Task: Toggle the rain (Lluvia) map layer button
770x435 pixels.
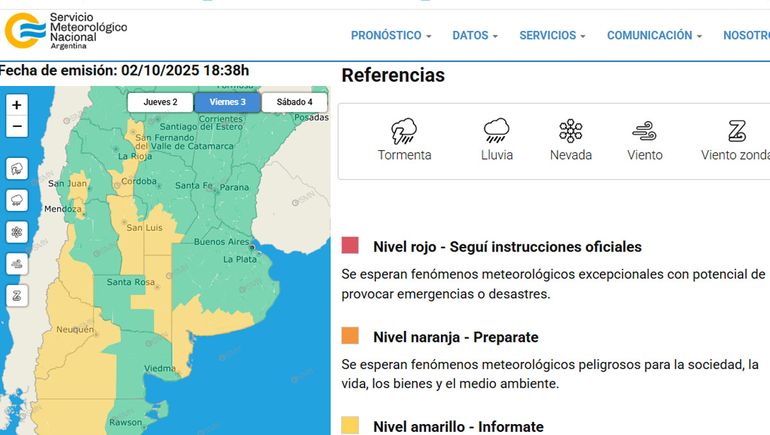Action: pos(17,200)
